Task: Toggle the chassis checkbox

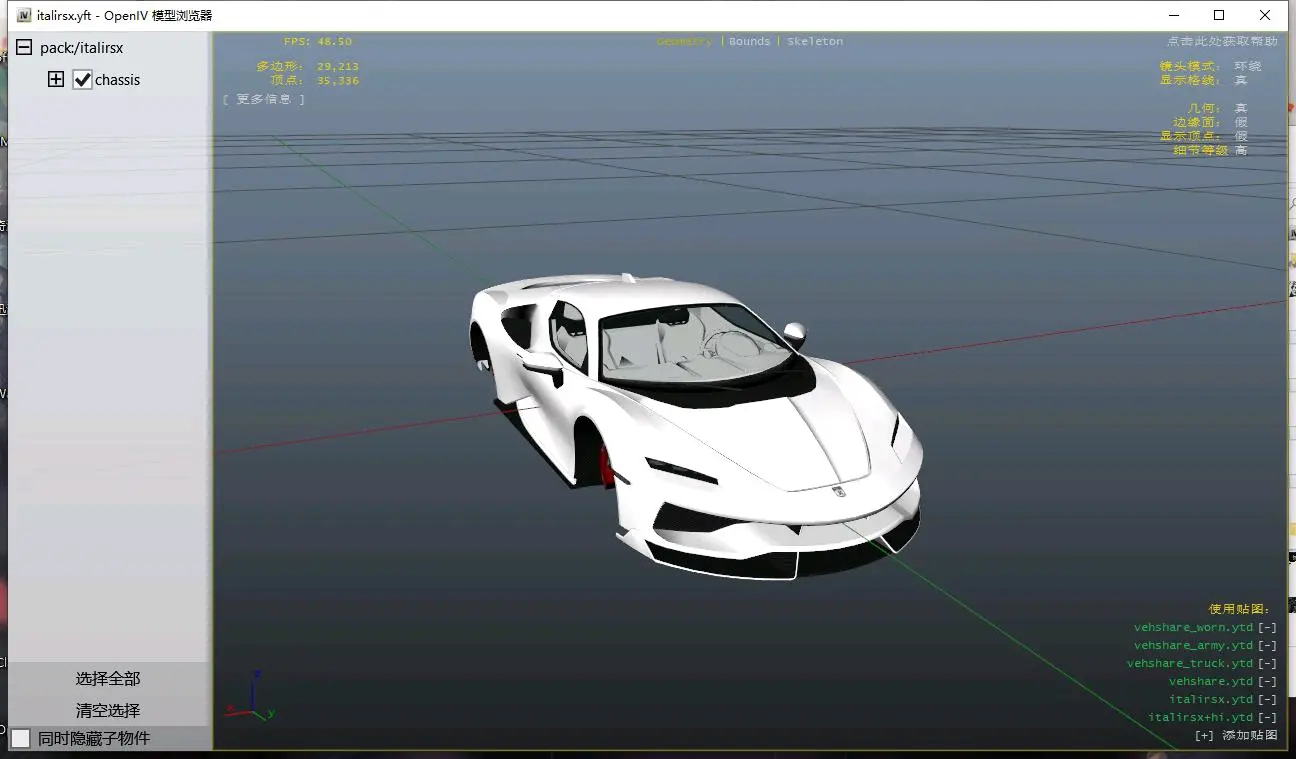Action: click(83, 80)
